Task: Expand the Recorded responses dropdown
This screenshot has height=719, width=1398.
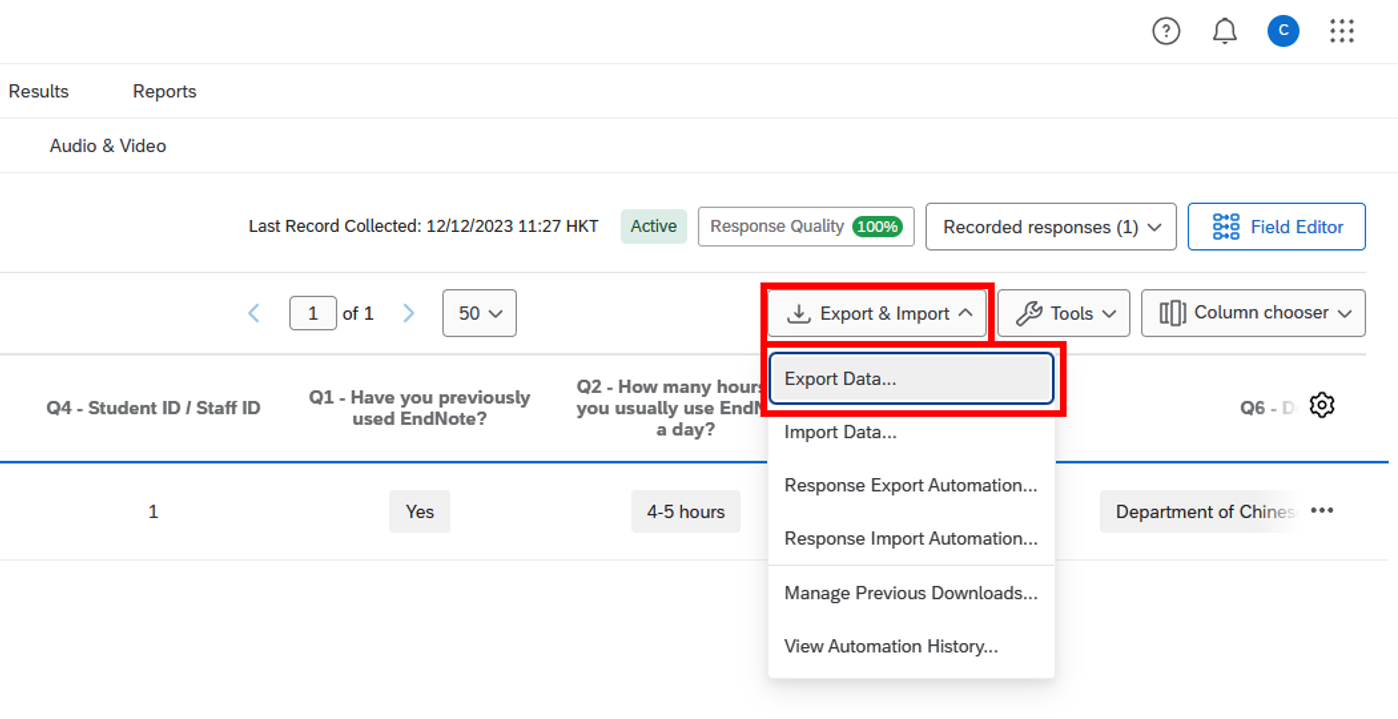Action: [x=1050, y=227]
